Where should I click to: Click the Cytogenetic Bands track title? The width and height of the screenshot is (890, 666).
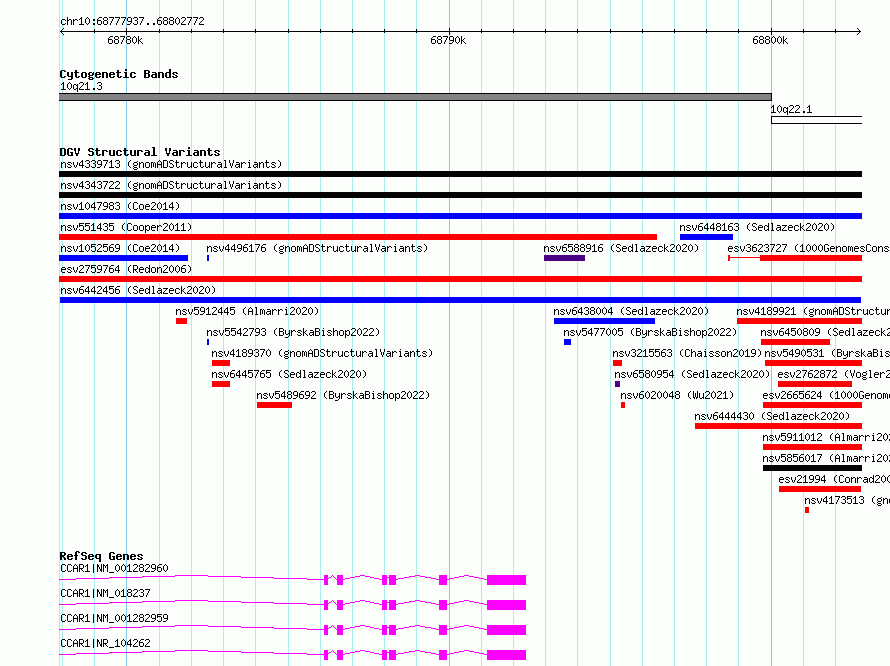click(x=119, y=74)
